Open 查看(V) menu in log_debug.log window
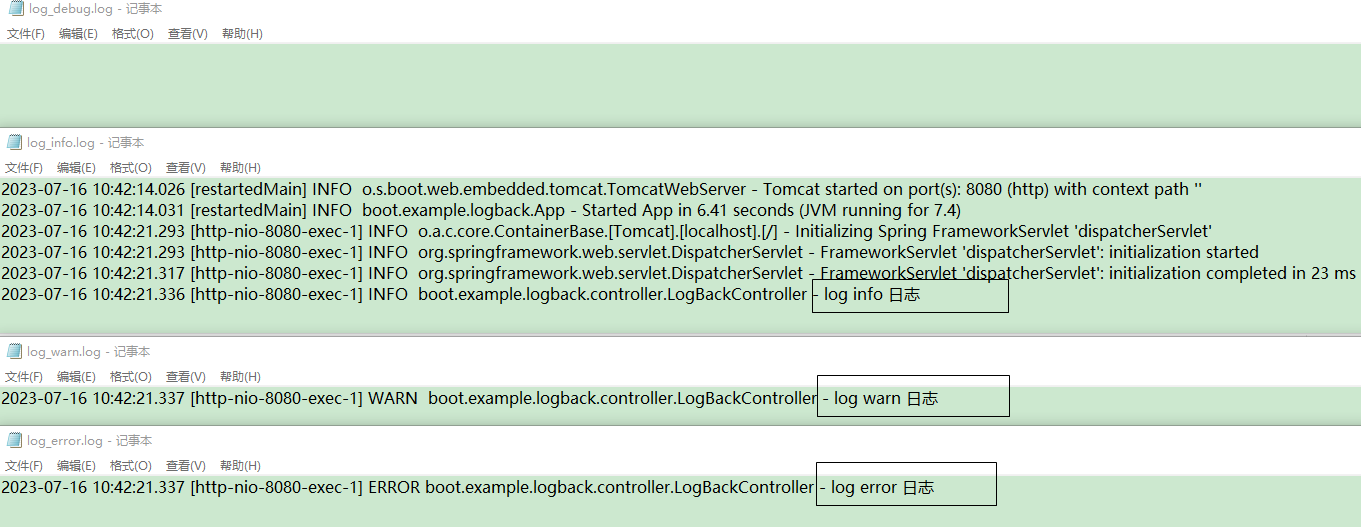Image resolution: width=1361 pixels, height=527 pixels. click(188, 34)
